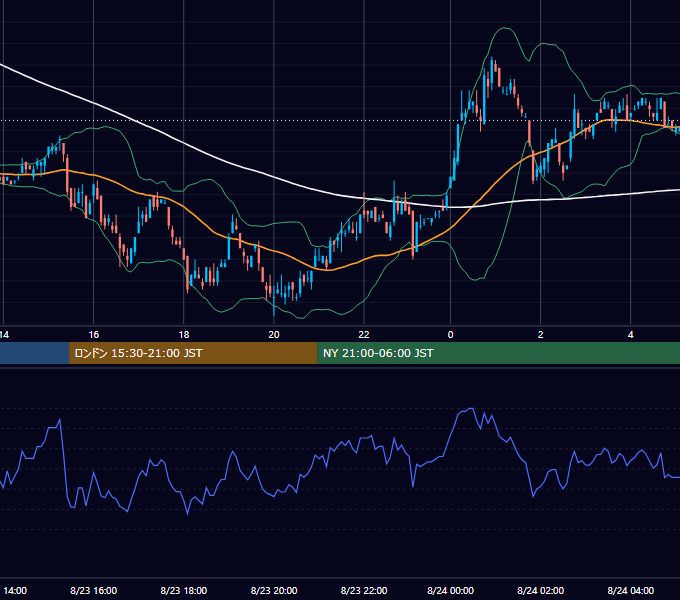Viewport: 680px width, 600px height.
Task: Click the 14:00 label on oscillator axis
Action: tap(15, 590)
